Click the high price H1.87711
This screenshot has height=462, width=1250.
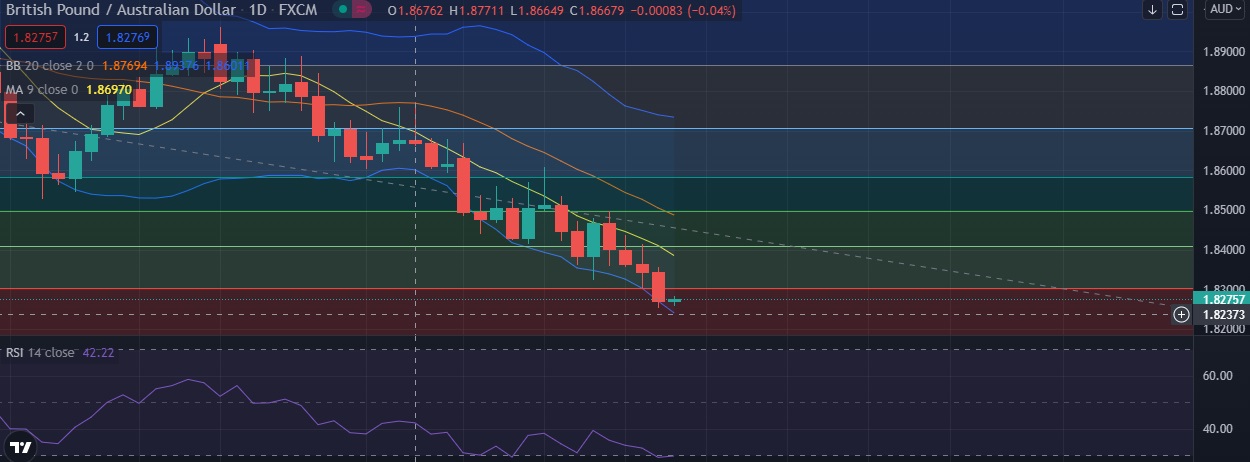click(x=476, y=10)
